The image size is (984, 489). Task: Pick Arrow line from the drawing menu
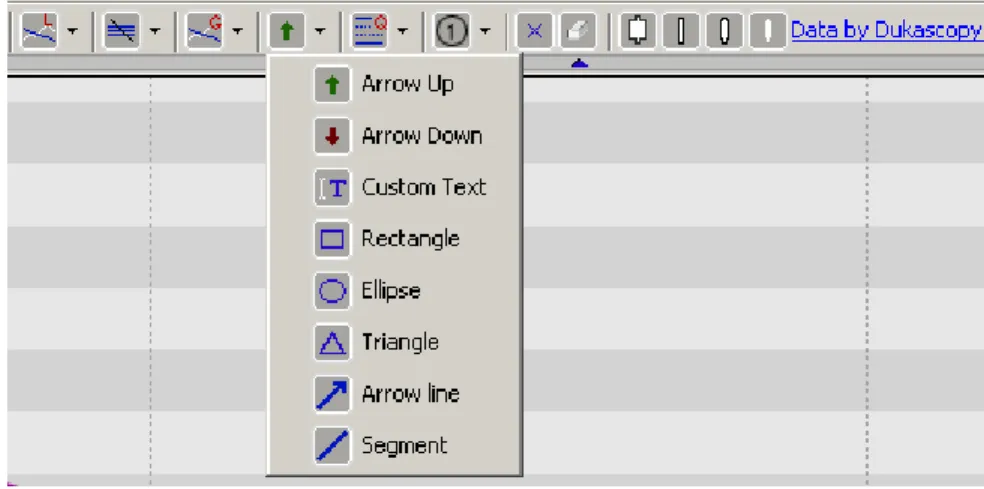[394, 394]
